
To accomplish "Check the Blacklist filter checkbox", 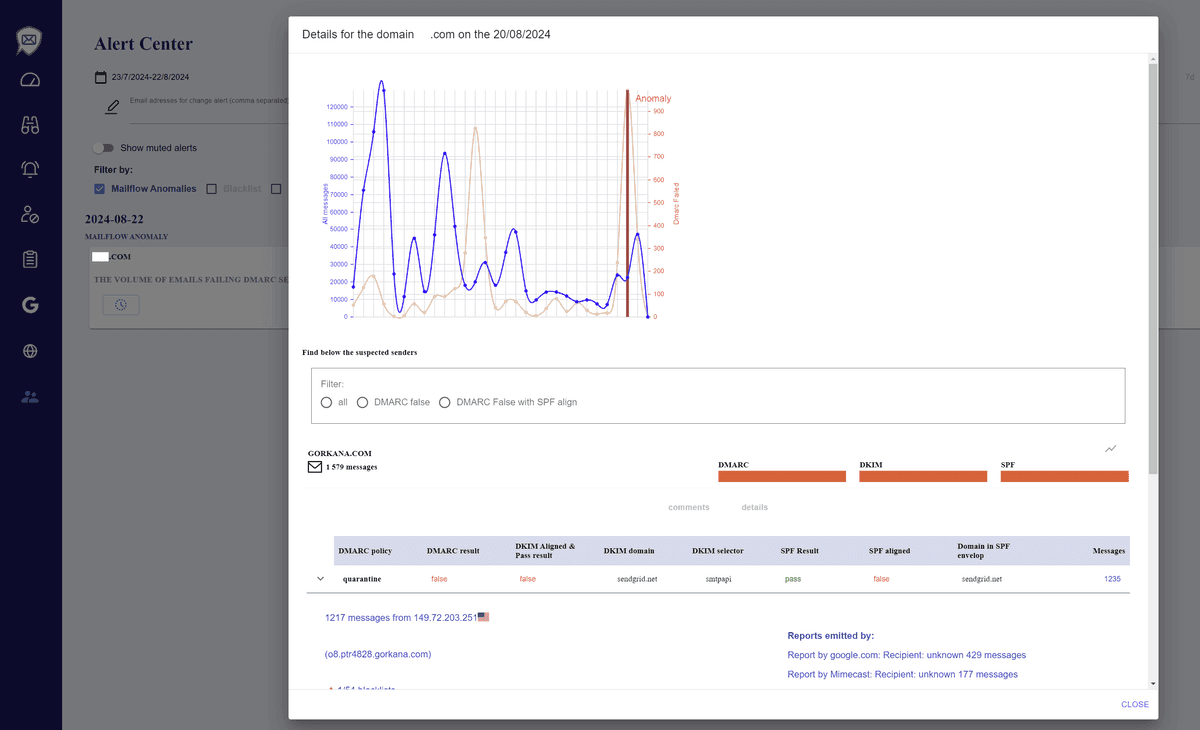I will (212, 188).
